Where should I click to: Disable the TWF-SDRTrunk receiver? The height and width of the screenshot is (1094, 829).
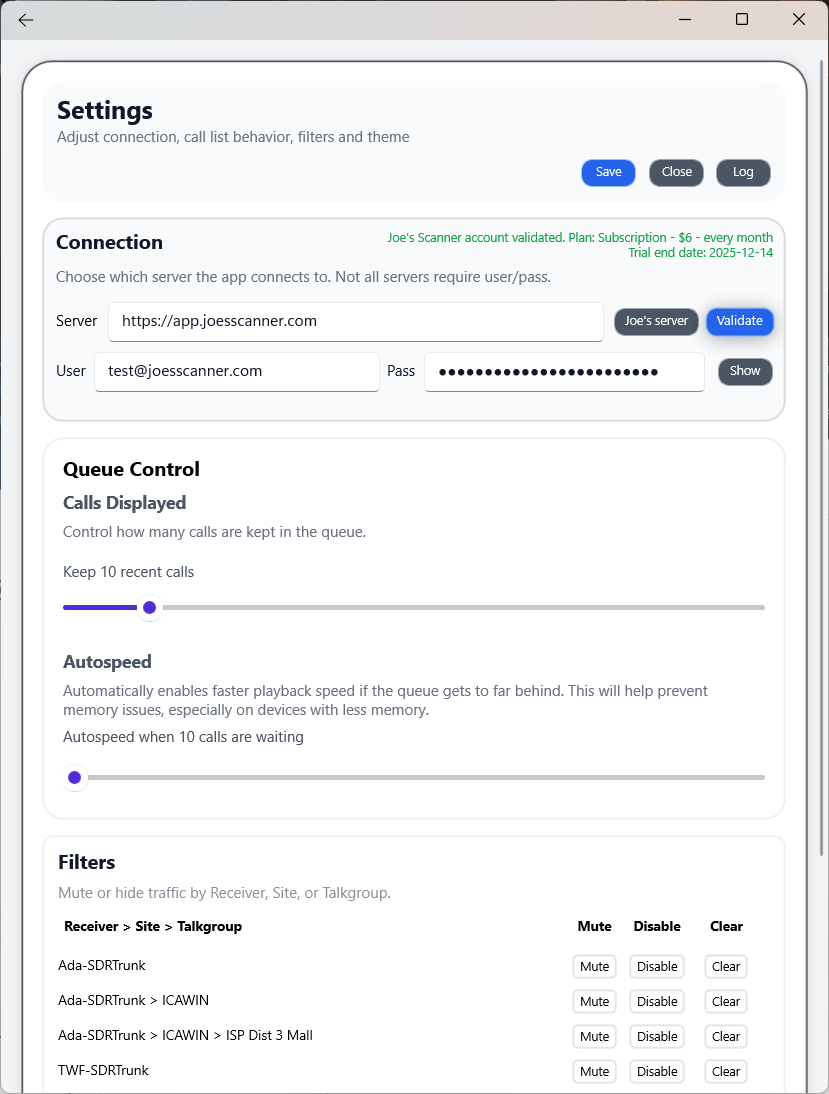point(657,1072)
